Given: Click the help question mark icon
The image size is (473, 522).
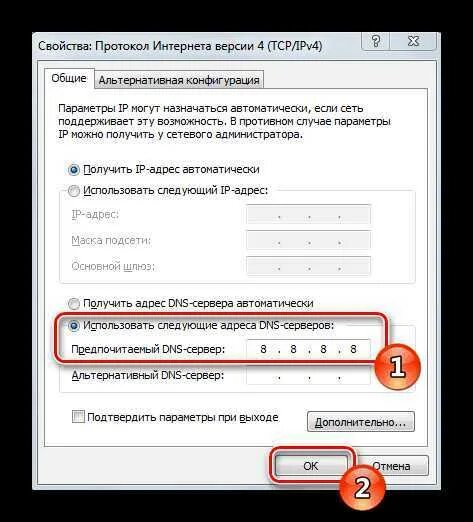Looking at the screenshot, I should pyautogui.click(x=376, y=42).
